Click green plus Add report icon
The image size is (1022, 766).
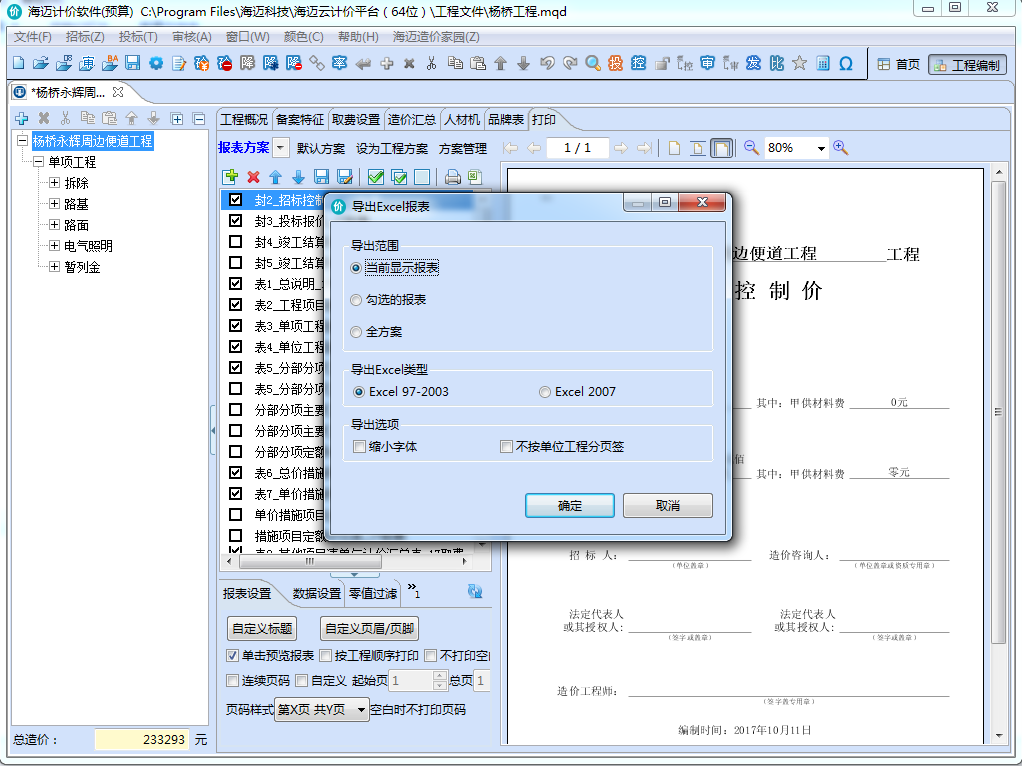230,177
